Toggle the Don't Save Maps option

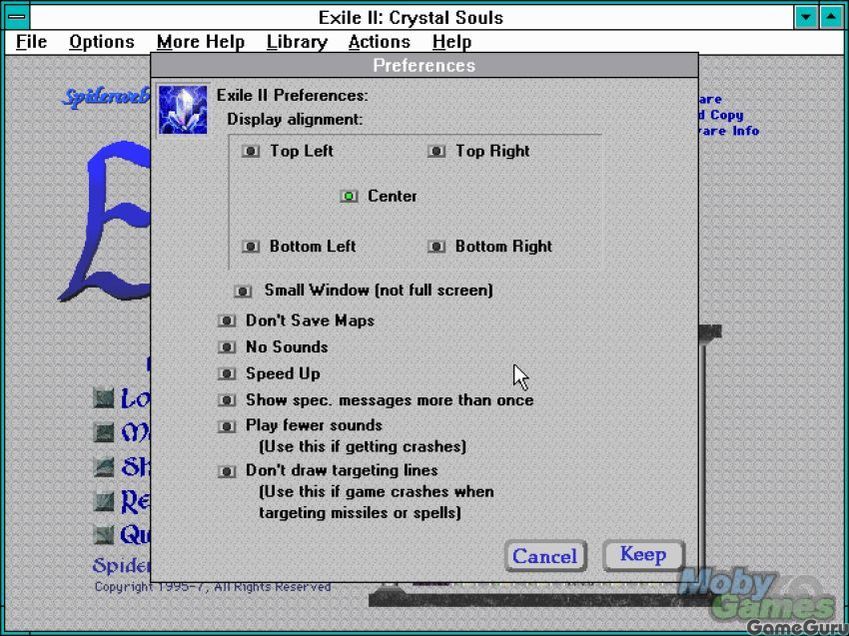point(226,321)
